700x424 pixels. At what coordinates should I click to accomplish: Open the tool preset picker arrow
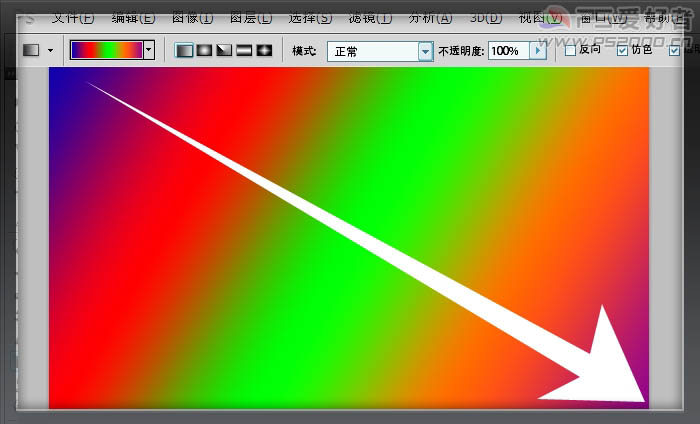50,50
